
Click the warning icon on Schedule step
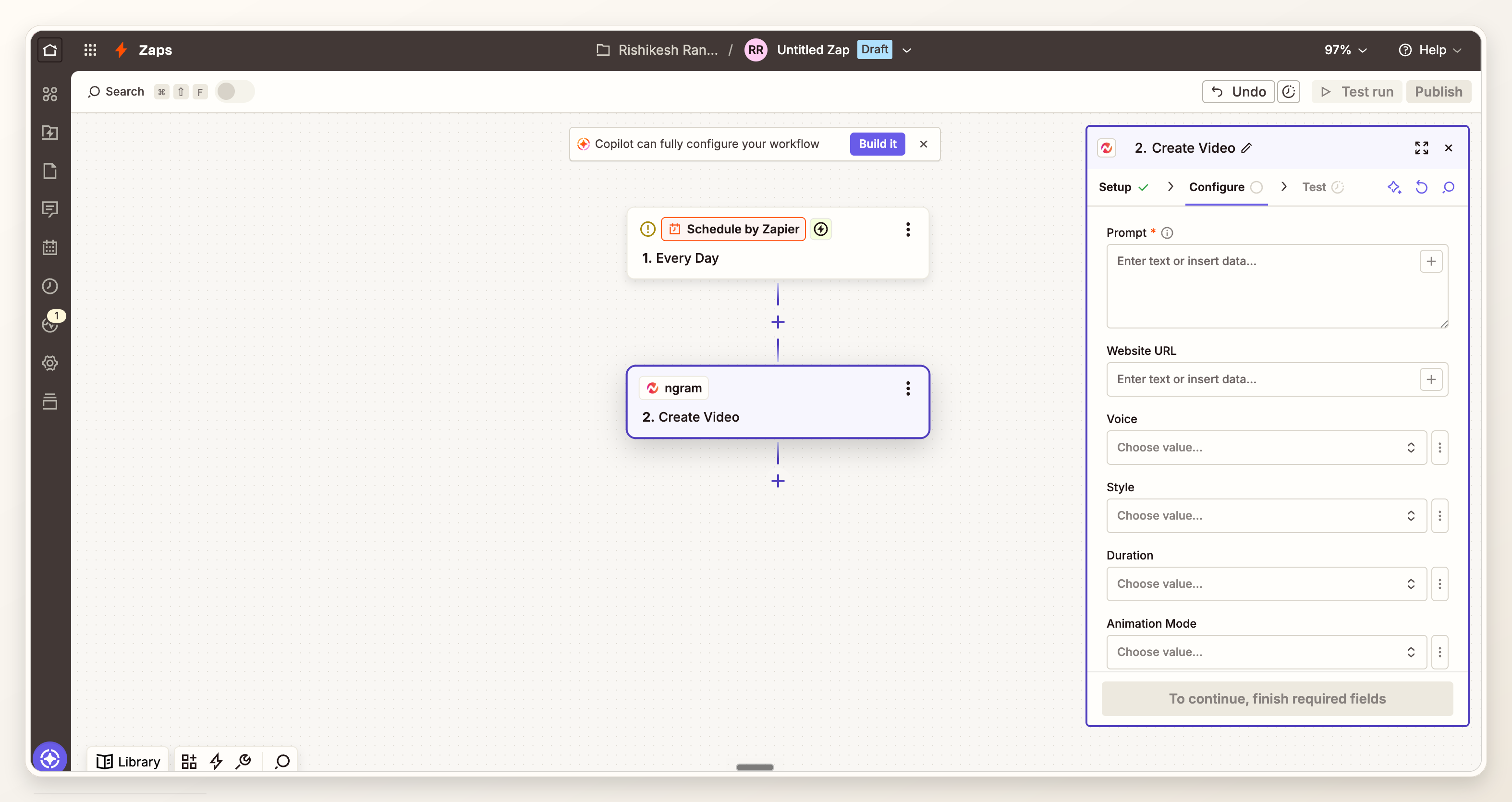pos(647,230)
